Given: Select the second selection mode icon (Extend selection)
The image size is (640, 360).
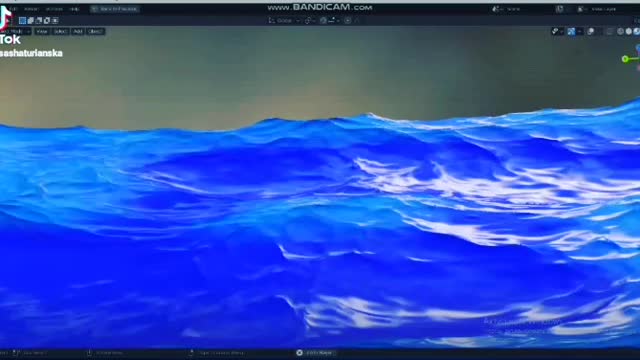Looking at the screenshot, I should pyautogui.click(x=31, y=20).
